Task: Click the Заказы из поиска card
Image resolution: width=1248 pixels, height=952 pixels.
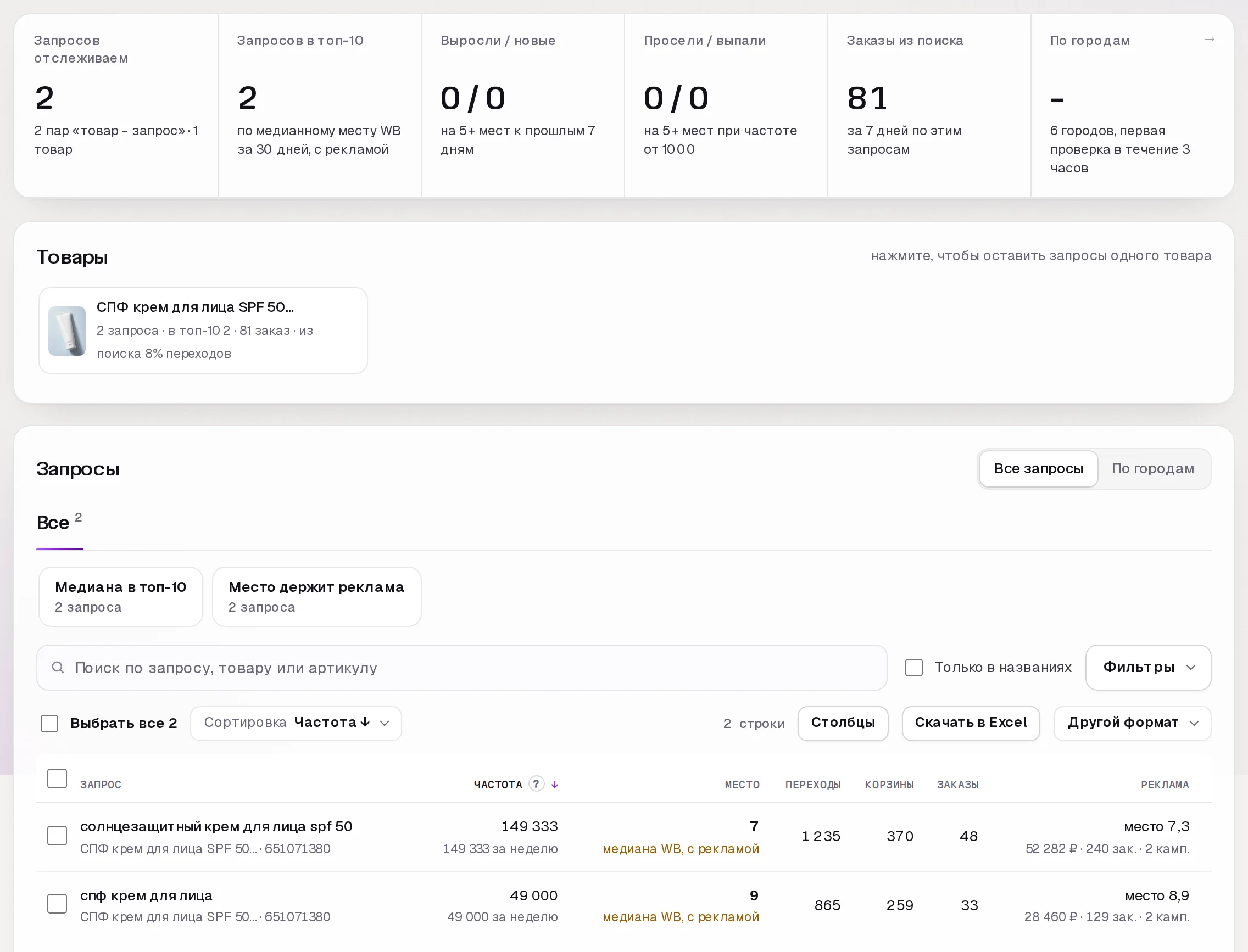Action: point(929,105)
